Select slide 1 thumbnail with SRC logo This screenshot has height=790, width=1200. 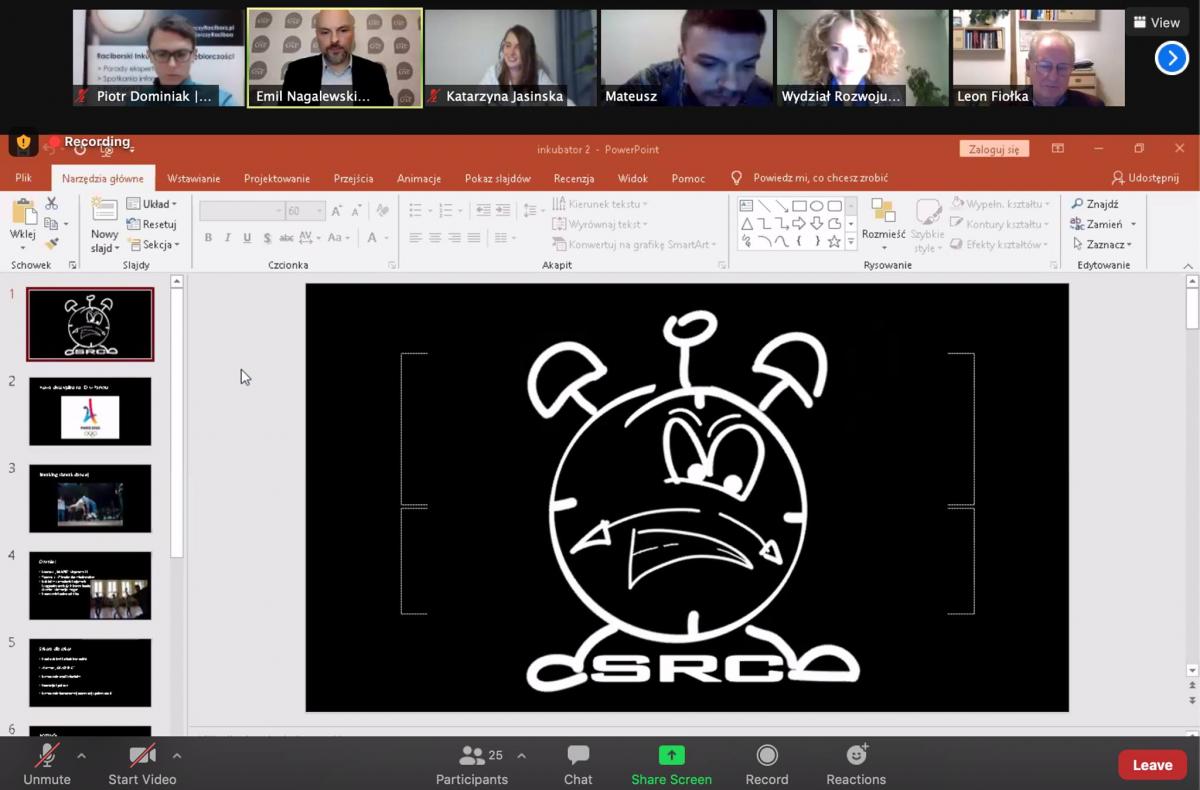90,324
